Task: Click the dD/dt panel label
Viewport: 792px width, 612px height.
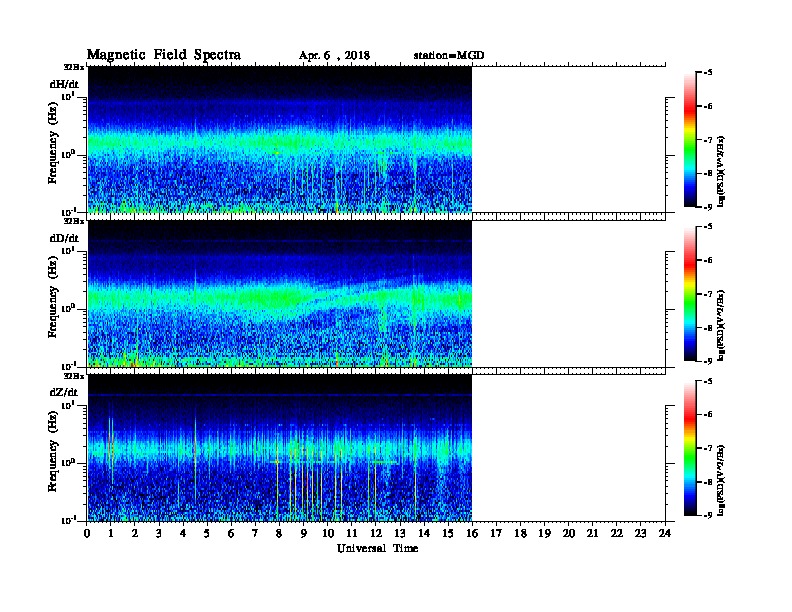Action: point(64,238)
